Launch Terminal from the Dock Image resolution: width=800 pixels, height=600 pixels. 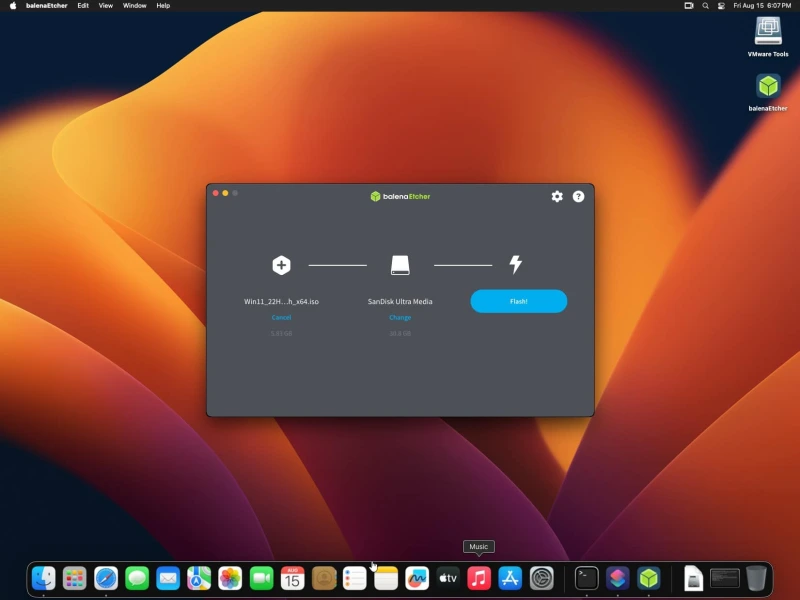[587, 579]
